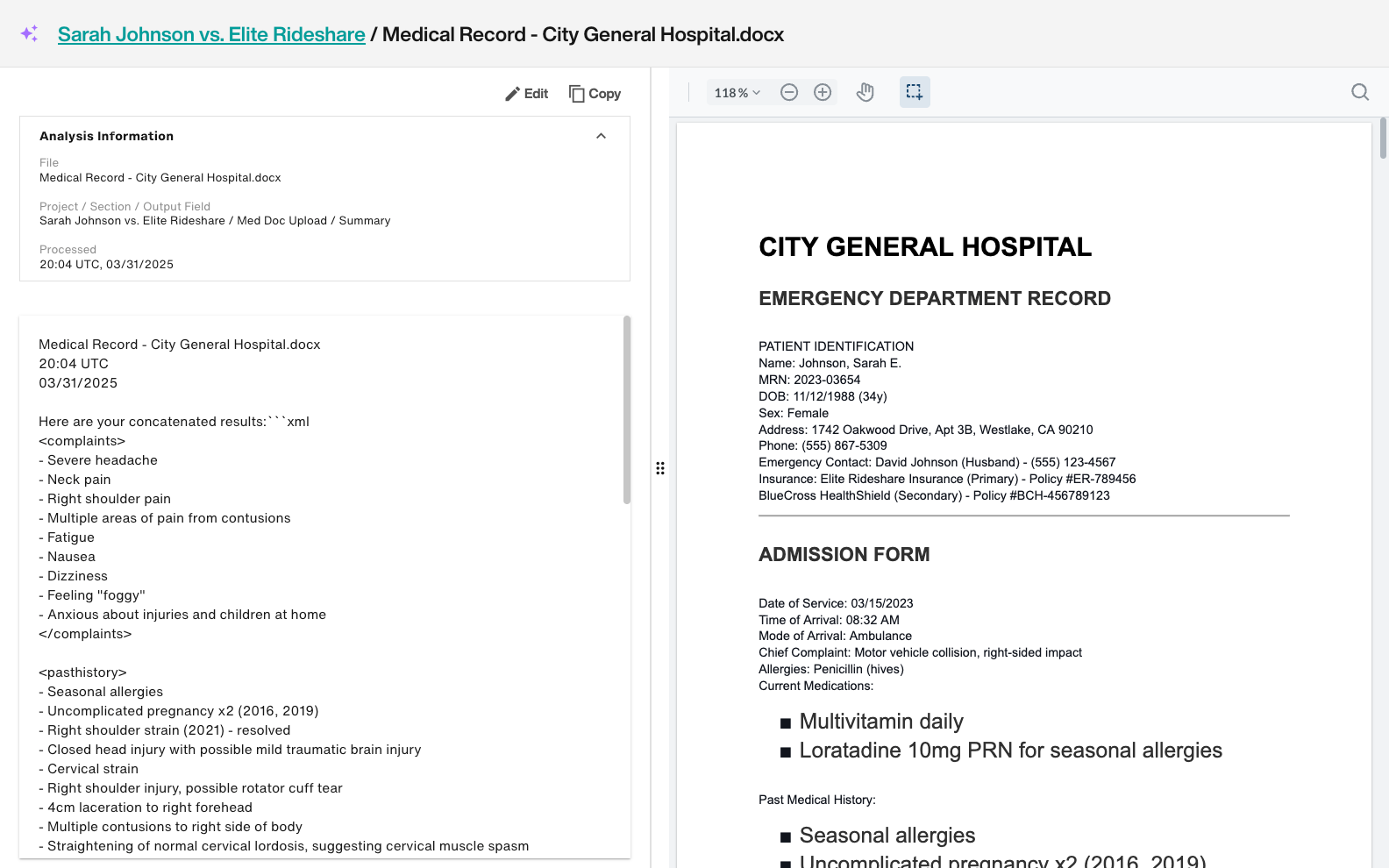Click the zoom out minus icon
This screenshot has width=1389, height=868.
(x=789, y=92)
